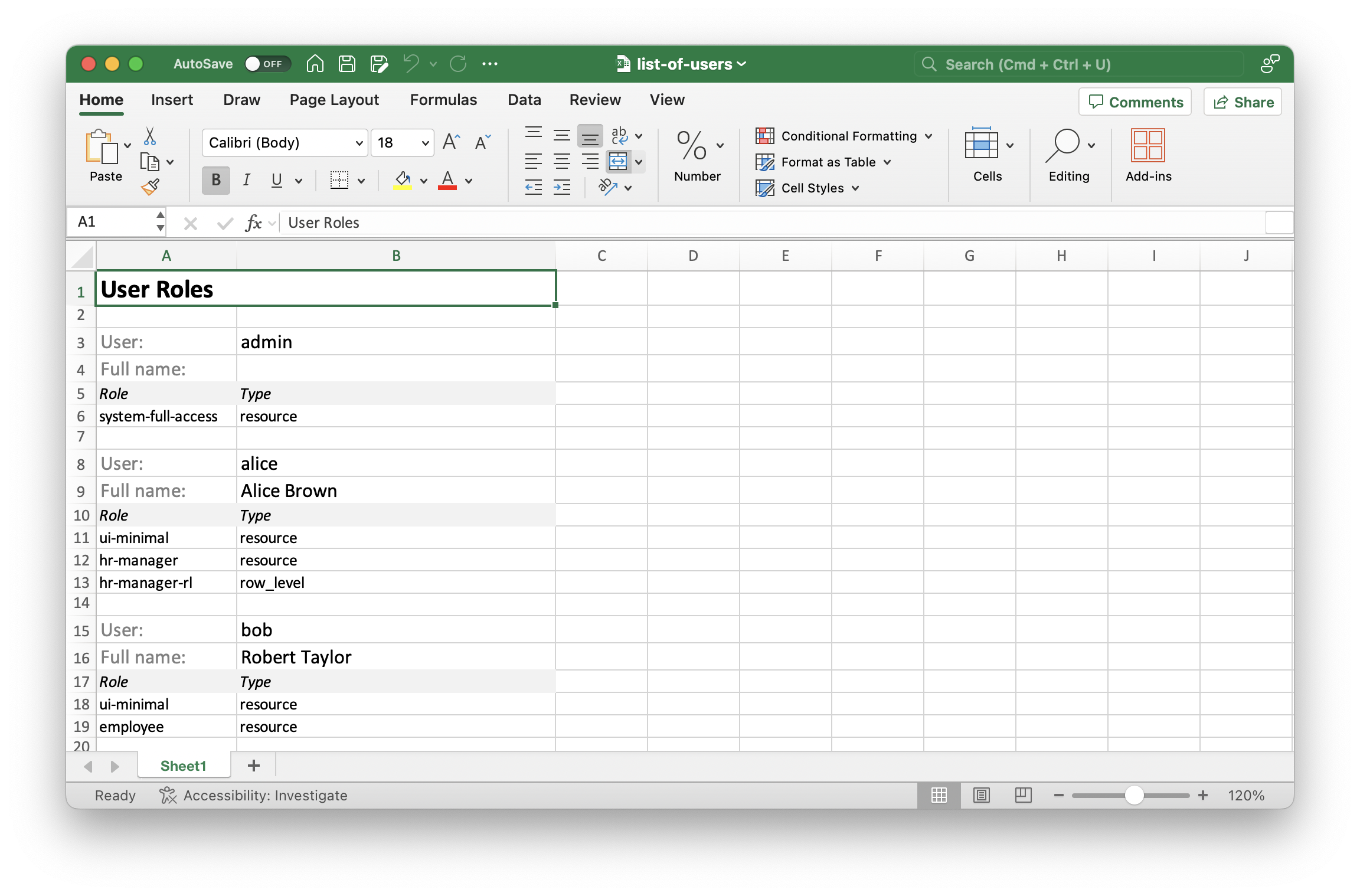Click the Home icon in the title bar
The width and height of the screenshot is (1360, 896).
[315, 64]
